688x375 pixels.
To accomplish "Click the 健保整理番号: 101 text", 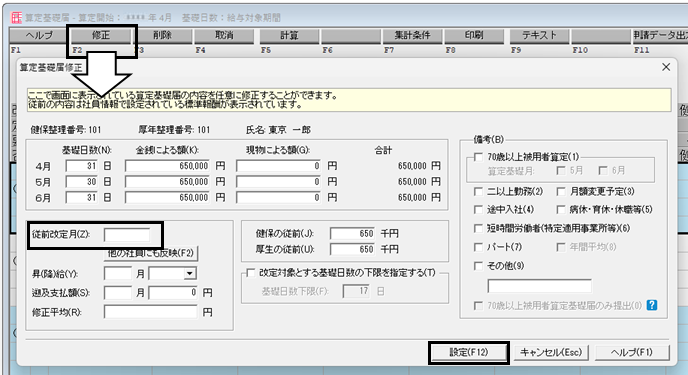I will pyautogui.click(x=66, y=130).
